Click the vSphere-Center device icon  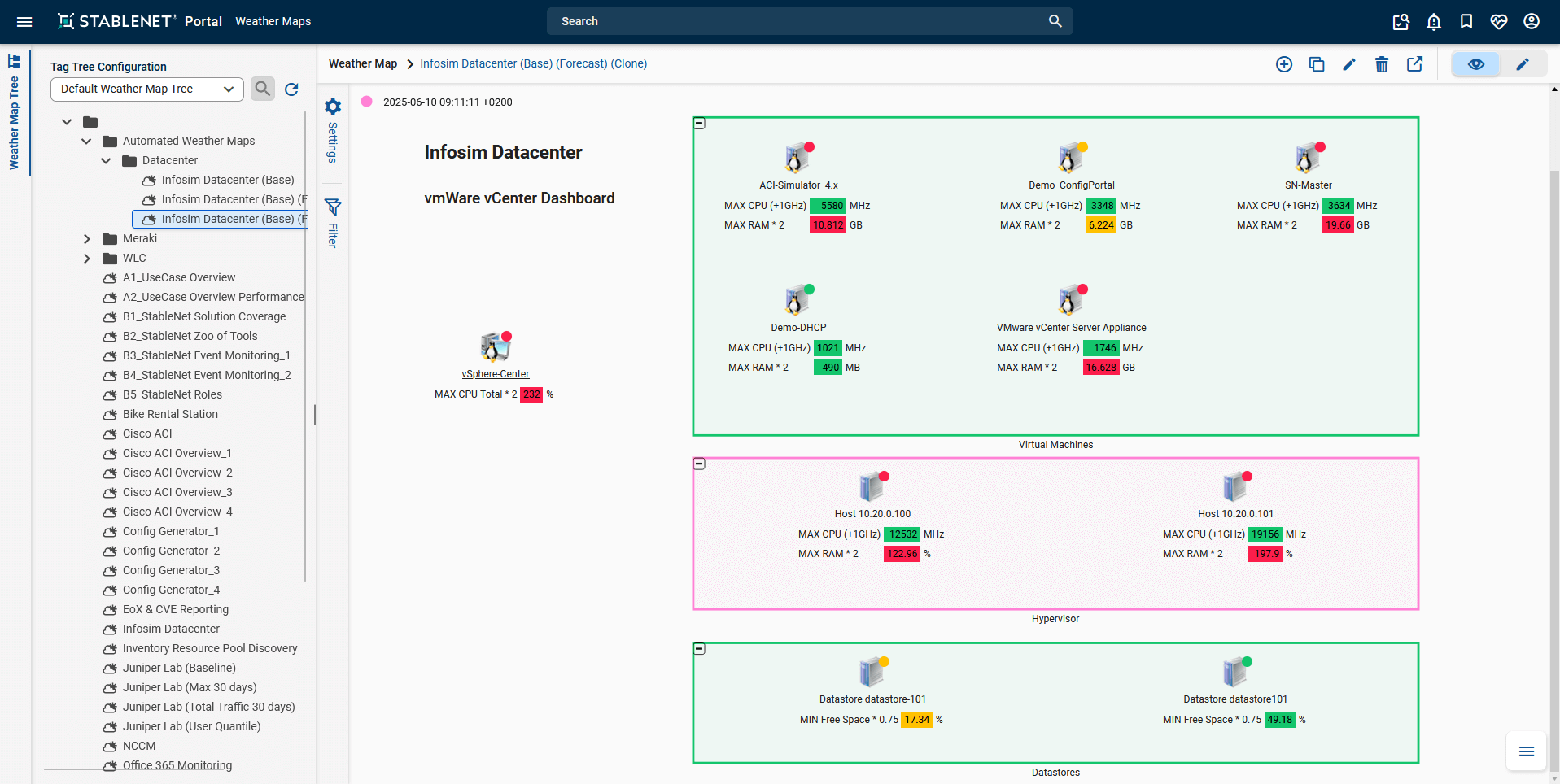point(496,346)
